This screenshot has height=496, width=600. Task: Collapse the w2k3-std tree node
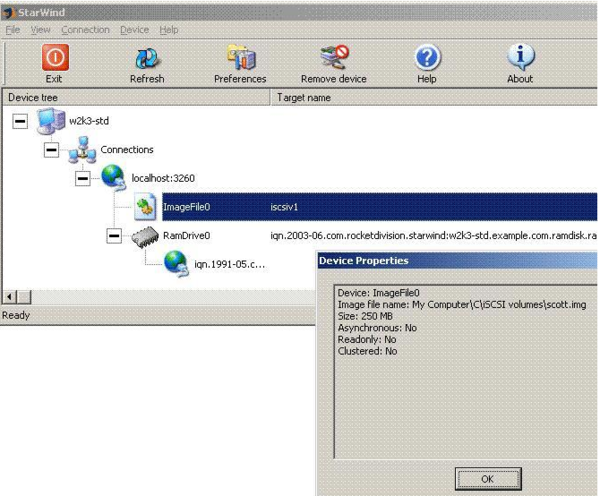20,121
